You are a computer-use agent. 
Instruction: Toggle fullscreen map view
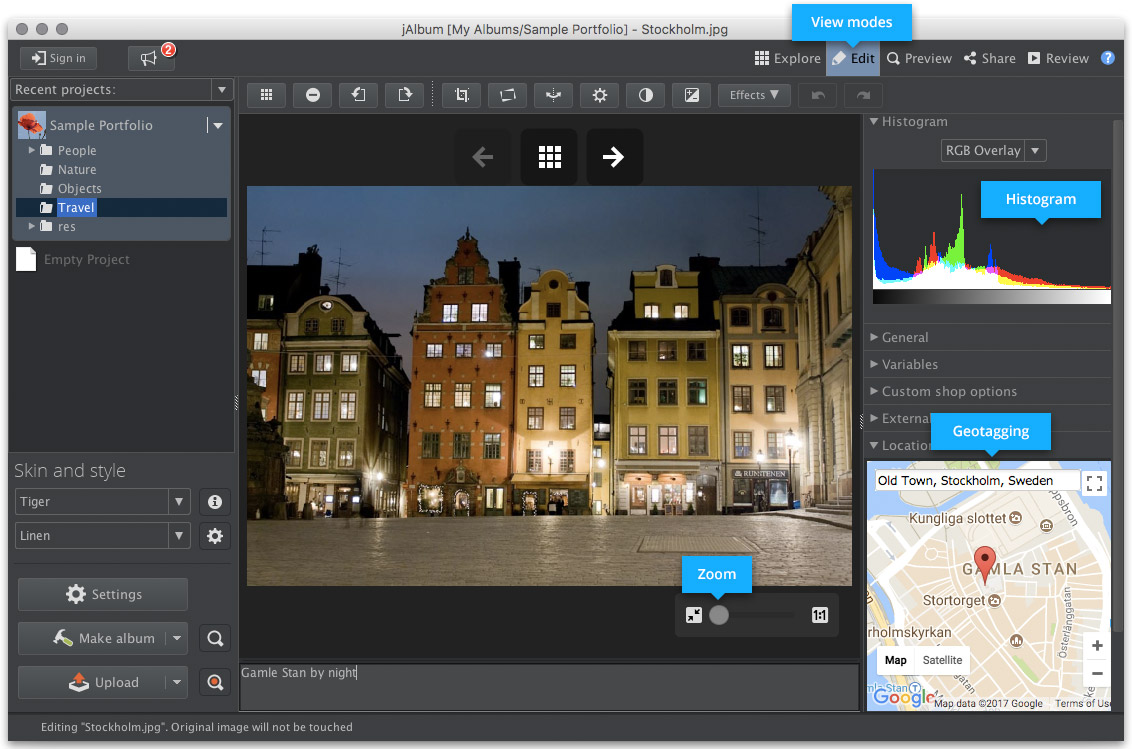click(1094, 483)
